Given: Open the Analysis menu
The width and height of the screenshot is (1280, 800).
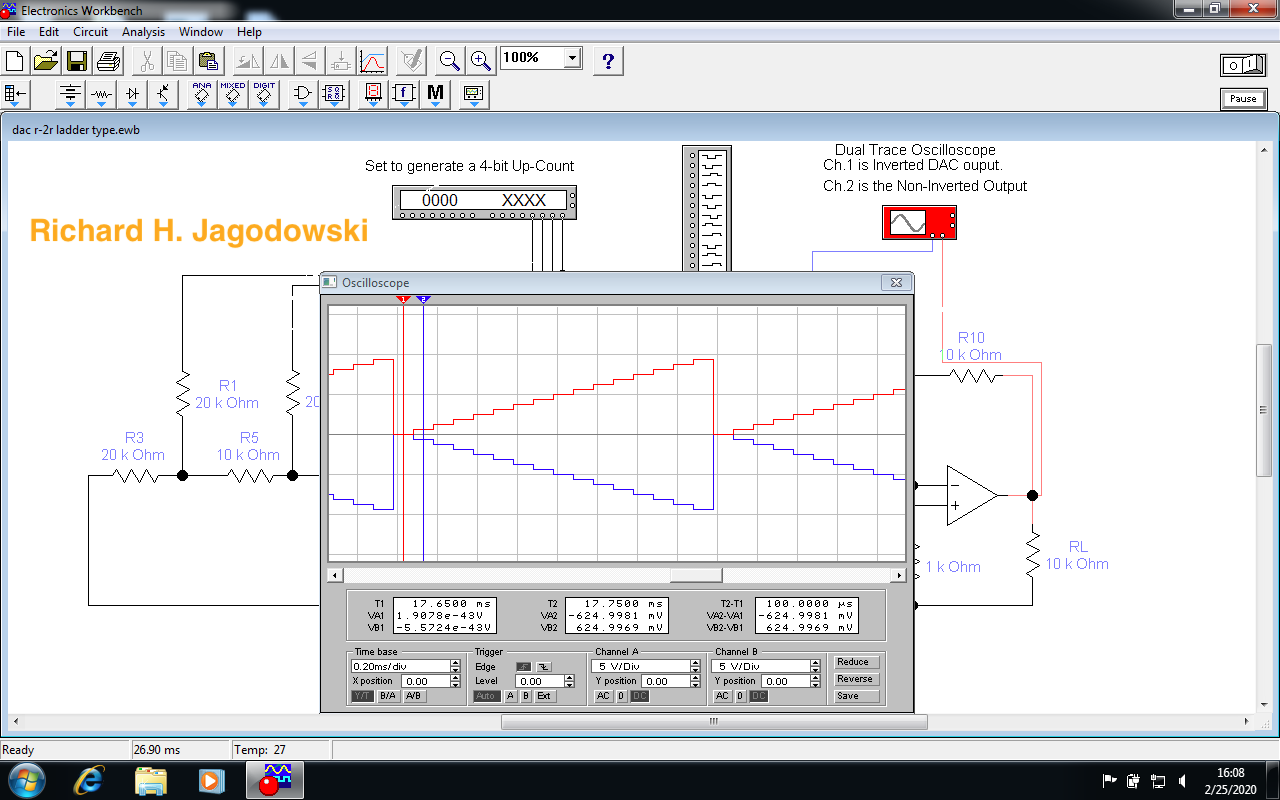Looking at the screenshot, I should (x=144, y=32).
